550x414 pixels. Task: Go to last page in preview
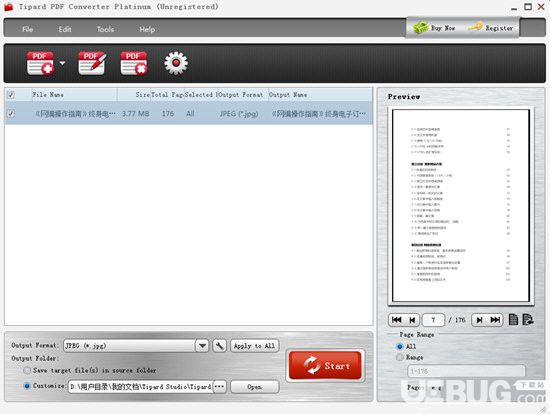(495, 320)
